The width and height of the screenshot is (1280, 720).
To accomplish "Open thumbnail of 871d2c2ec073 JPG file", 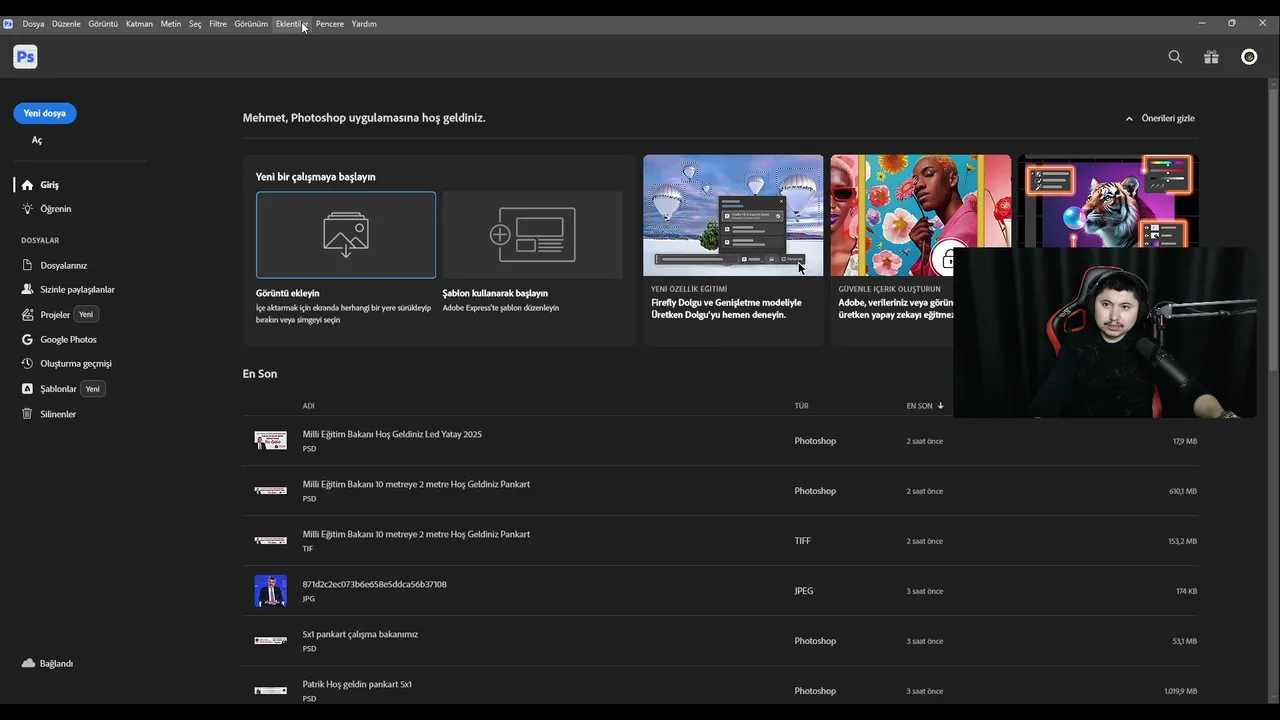I will pos(270,590).
